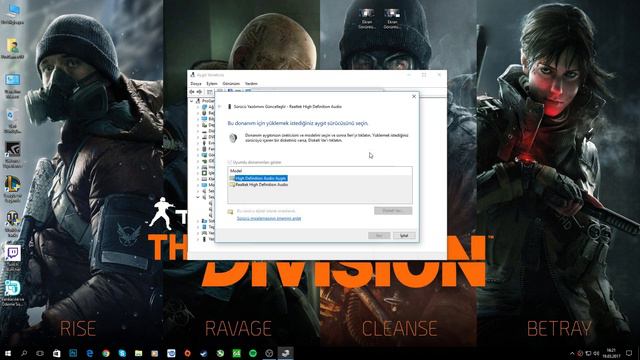Select the second screenshot file on desktop
Image resolution: width=640 pixels, height=360 pixels.
(392, 19)
